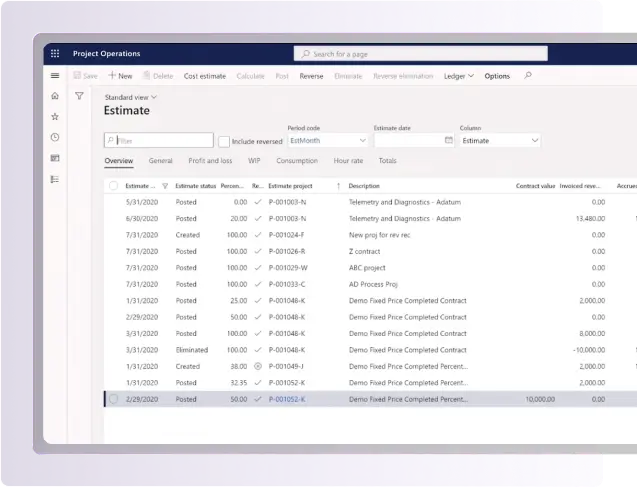
Task: Enable the Include reversed checkbox
Action: point(224,141)
